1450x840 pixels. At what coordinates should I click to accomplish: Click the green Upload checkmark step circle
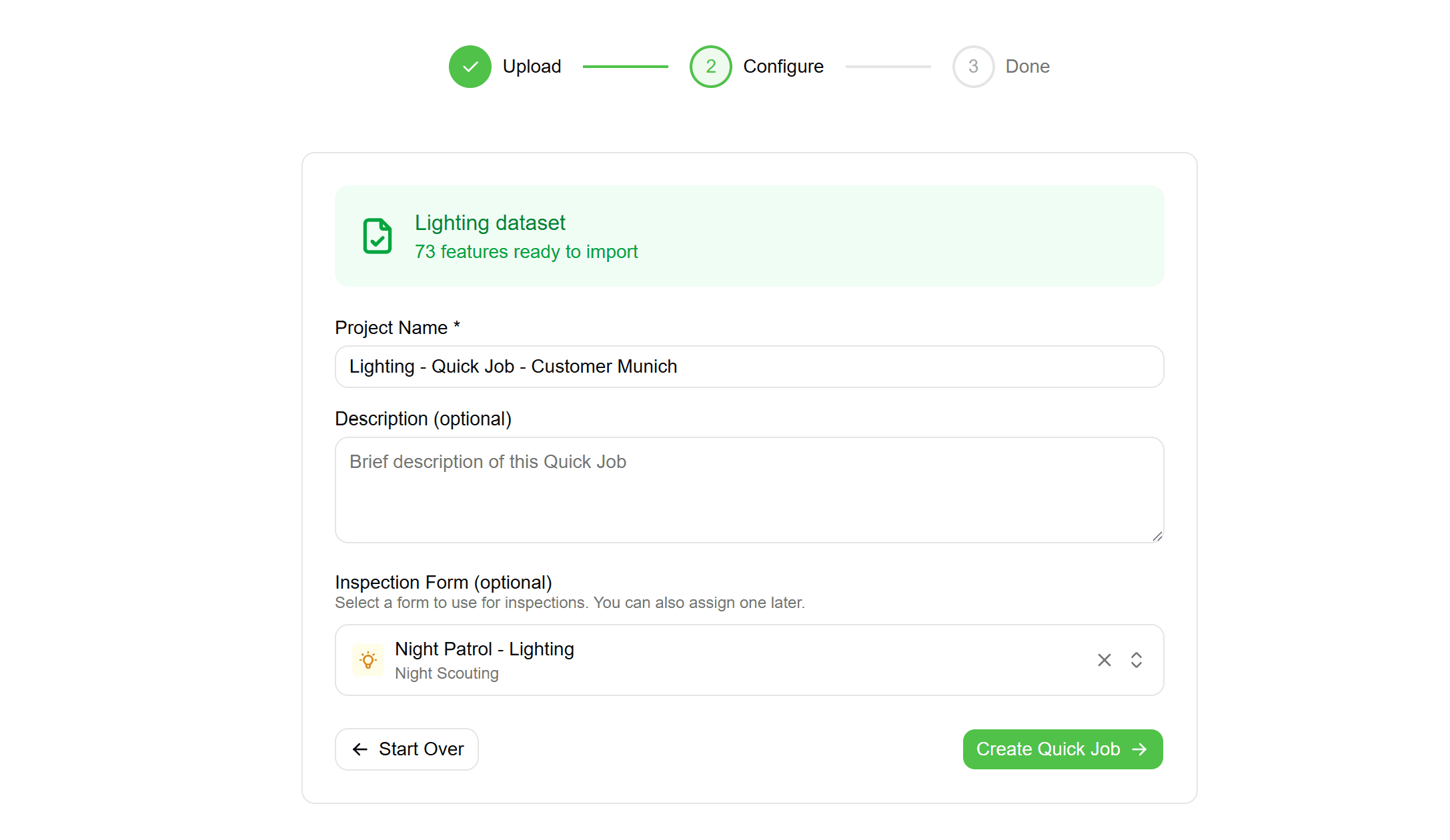[x=470, y=67]
